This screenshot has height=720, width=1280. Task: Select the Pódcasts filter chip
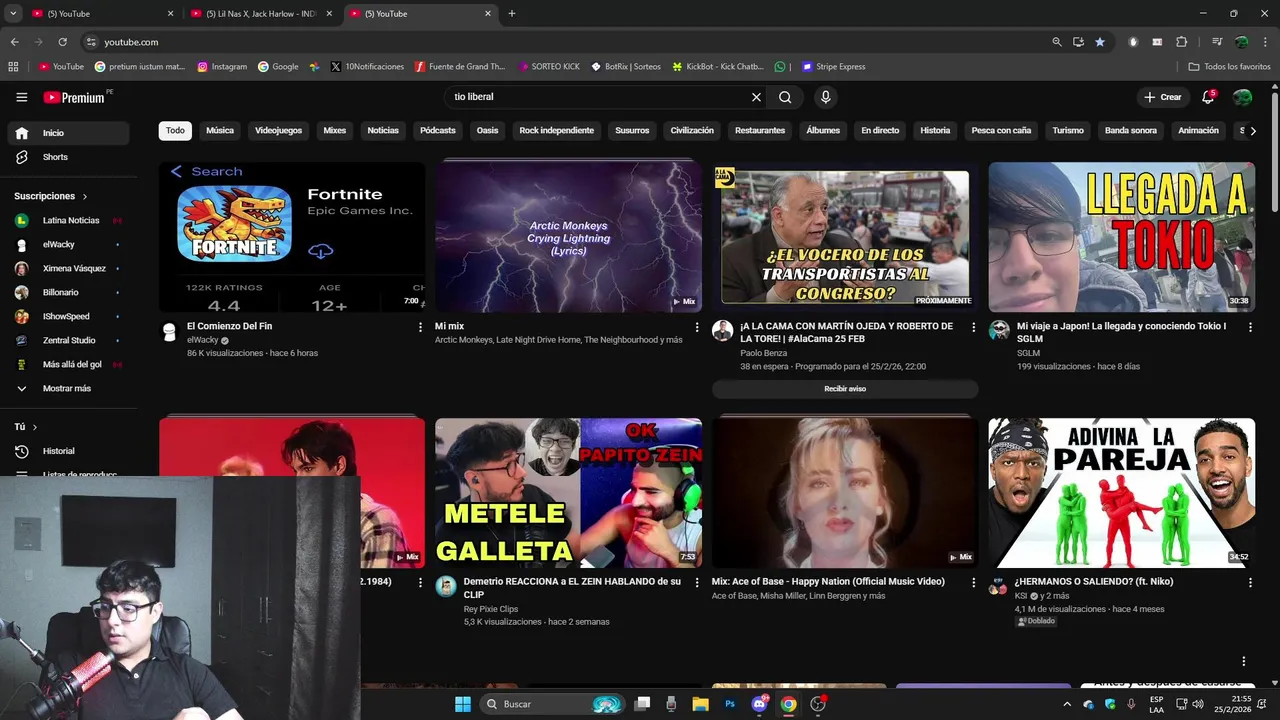[437, 130]
